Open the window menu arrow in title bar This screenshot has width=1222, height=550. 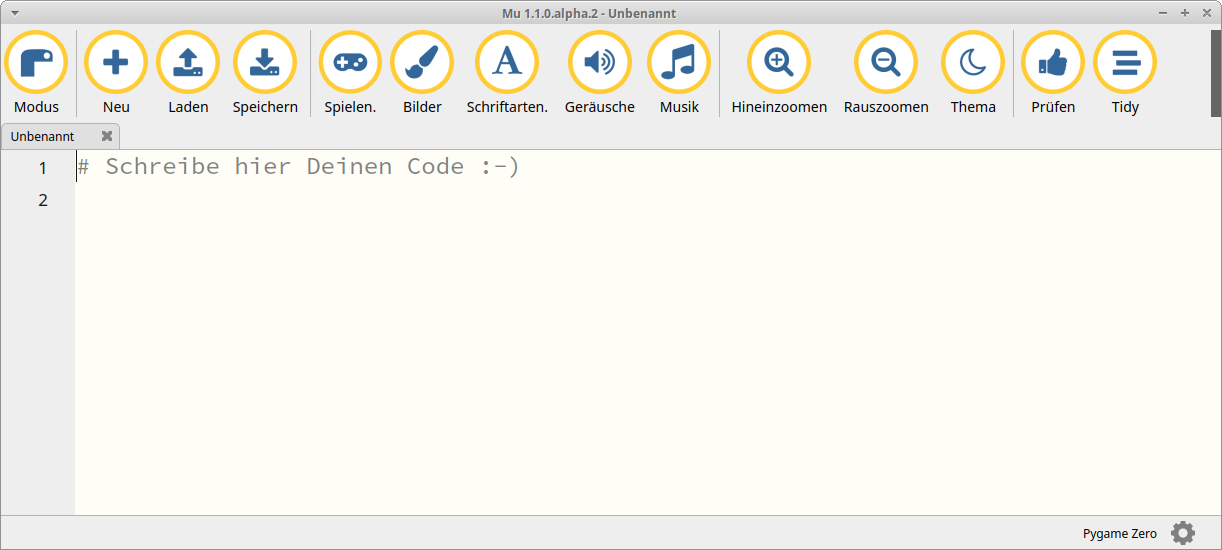[15, 13]
